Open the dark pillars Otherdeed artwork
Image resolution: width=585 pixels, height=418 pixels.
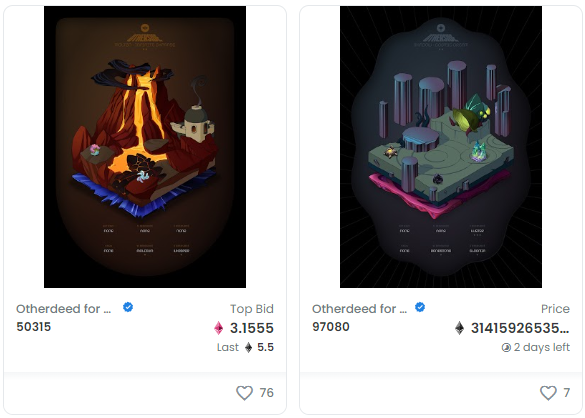pyautogui.click(x=441, y=147)
